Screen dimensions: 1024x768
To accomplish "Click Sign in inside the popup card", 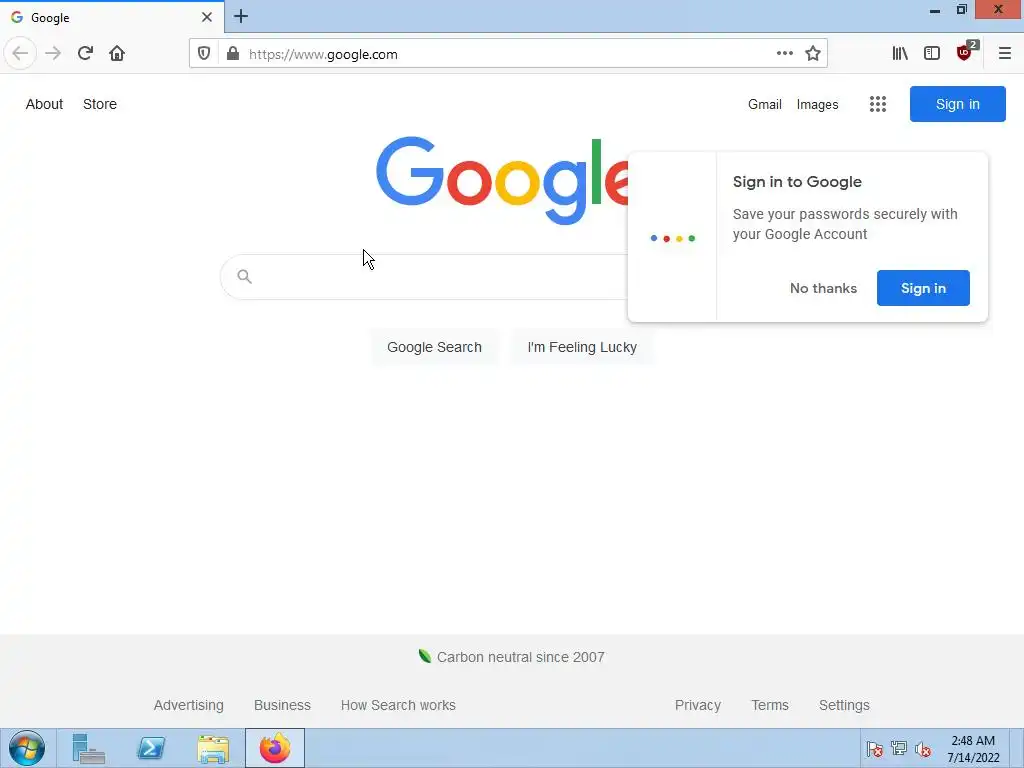I will 923,288.
